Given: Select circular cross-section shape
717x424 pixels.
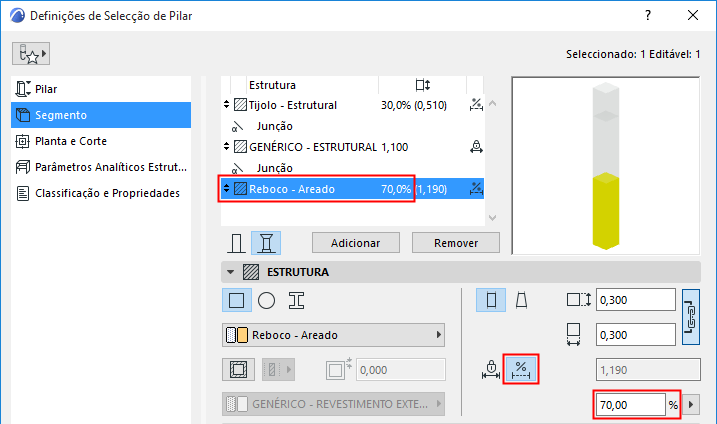Looking at the screenshot, I should tap(267, 300).
